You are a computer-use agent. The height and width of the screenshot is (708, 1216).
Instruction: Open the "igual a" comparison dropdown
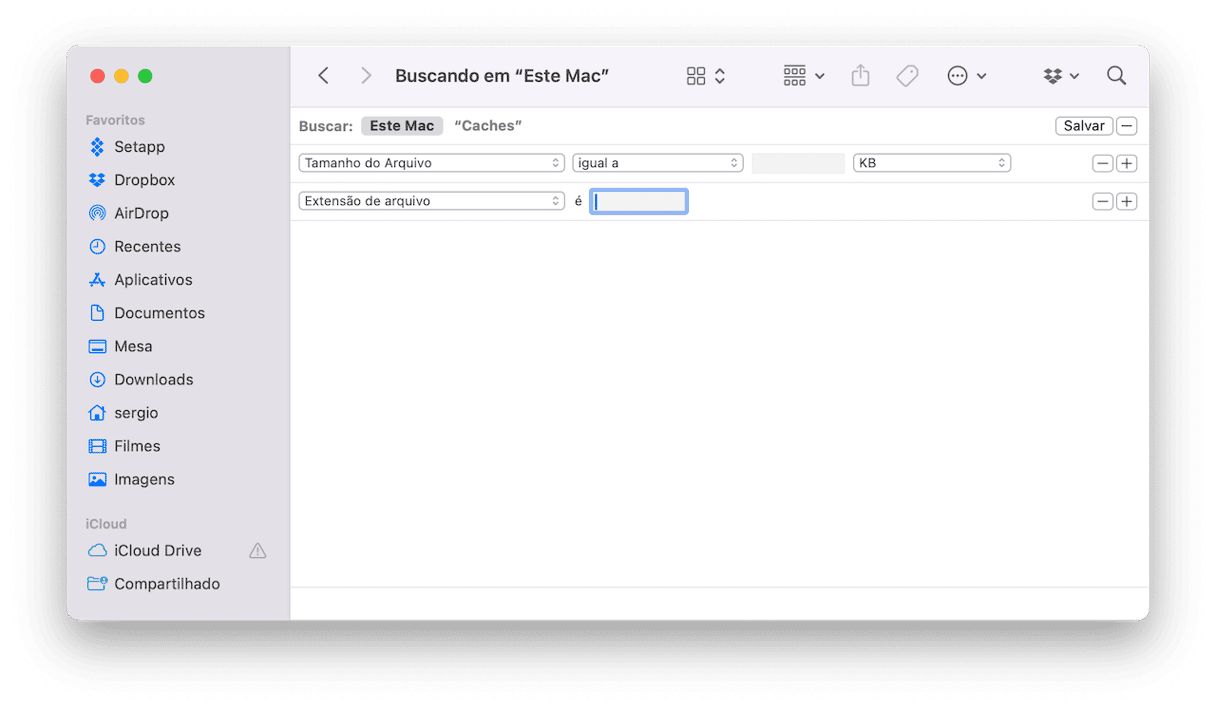[x=657, y=163]
